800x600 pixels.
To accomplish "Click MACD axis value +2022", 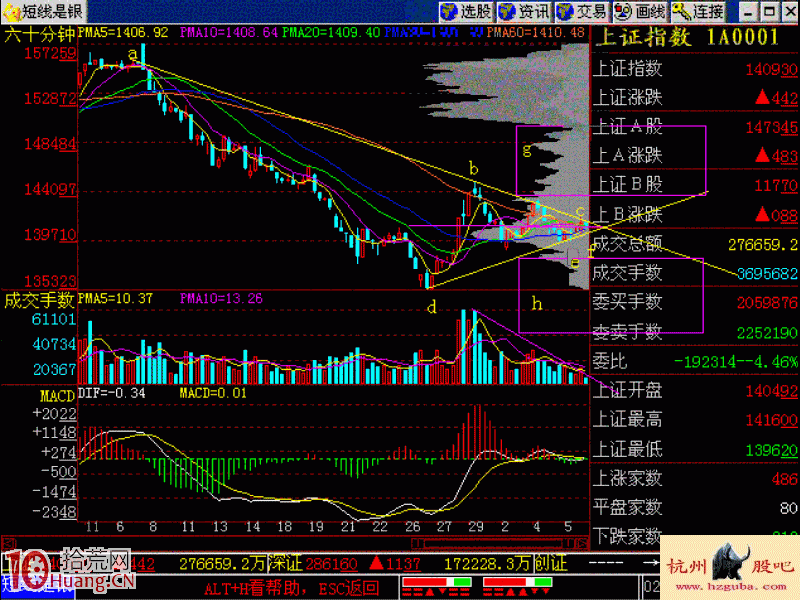I will click(x=54, y=414).
